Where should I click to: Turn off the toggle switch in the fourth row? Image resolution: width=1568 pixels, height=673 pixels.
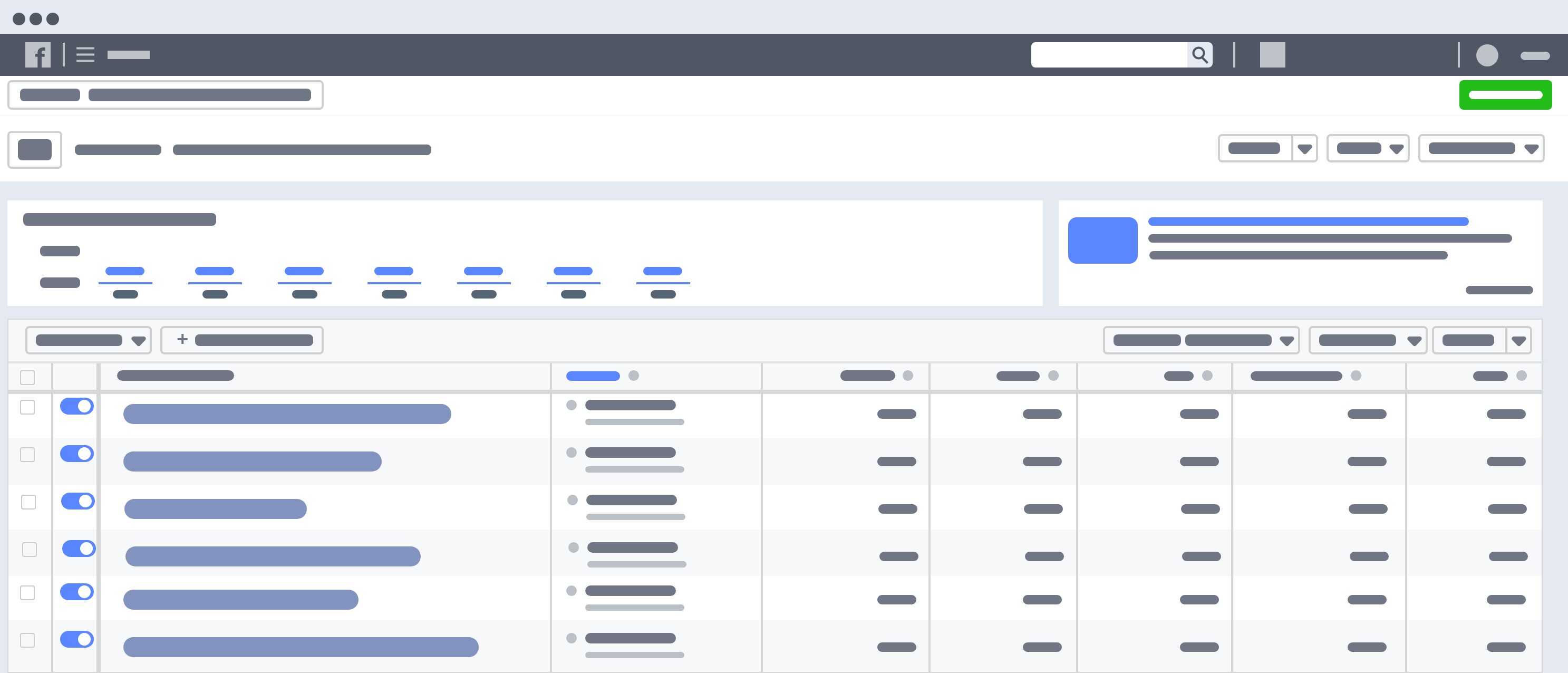(79, 549)
